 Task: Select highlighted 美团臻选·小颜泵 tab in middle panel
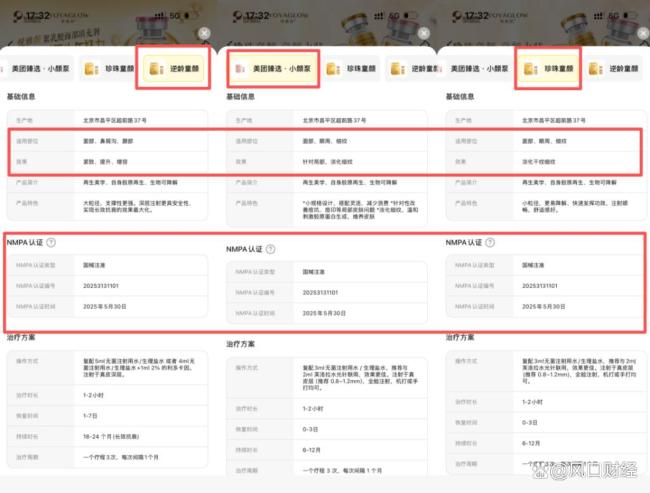coord(274,68)
